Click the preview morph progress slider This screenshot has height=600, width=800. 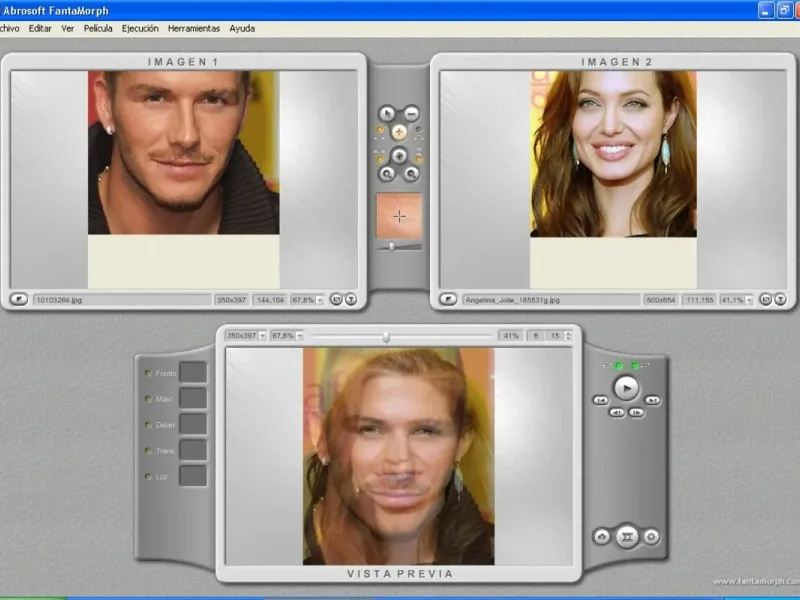tap(386, 336)
